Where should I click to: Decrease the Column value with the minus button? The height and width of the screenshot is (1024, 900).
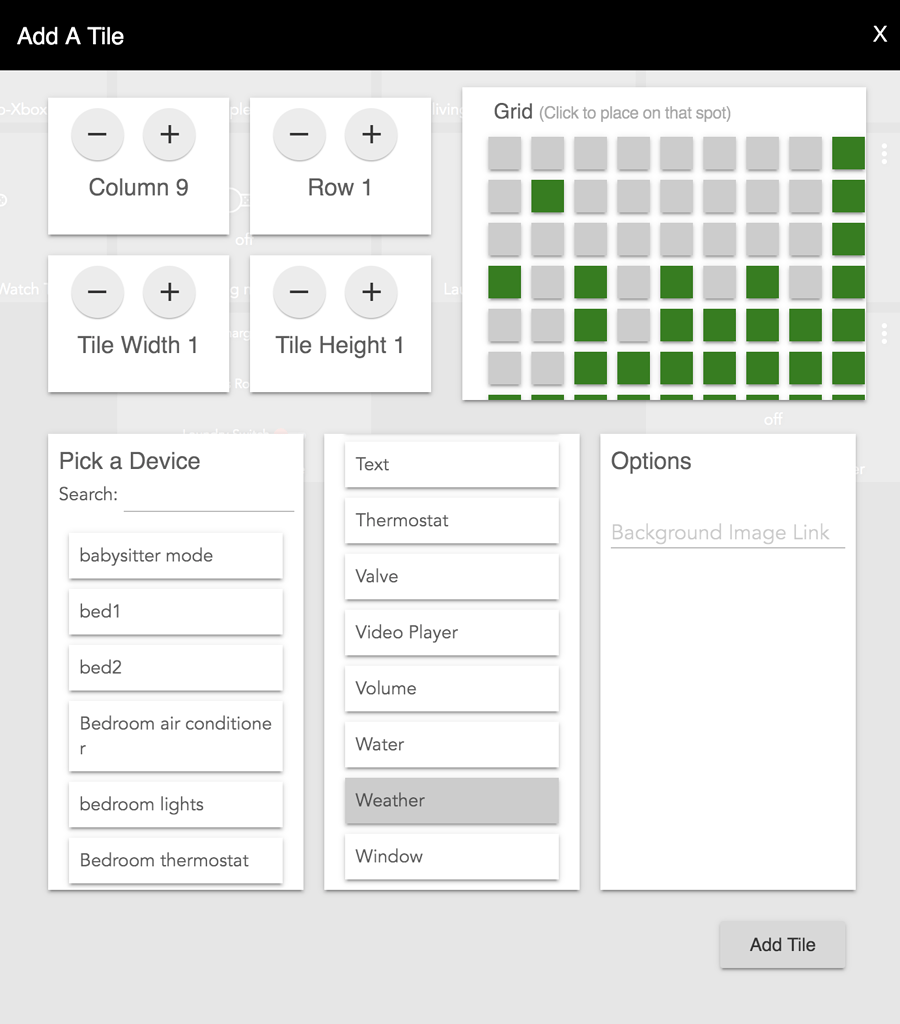click(x=97, y=134)
